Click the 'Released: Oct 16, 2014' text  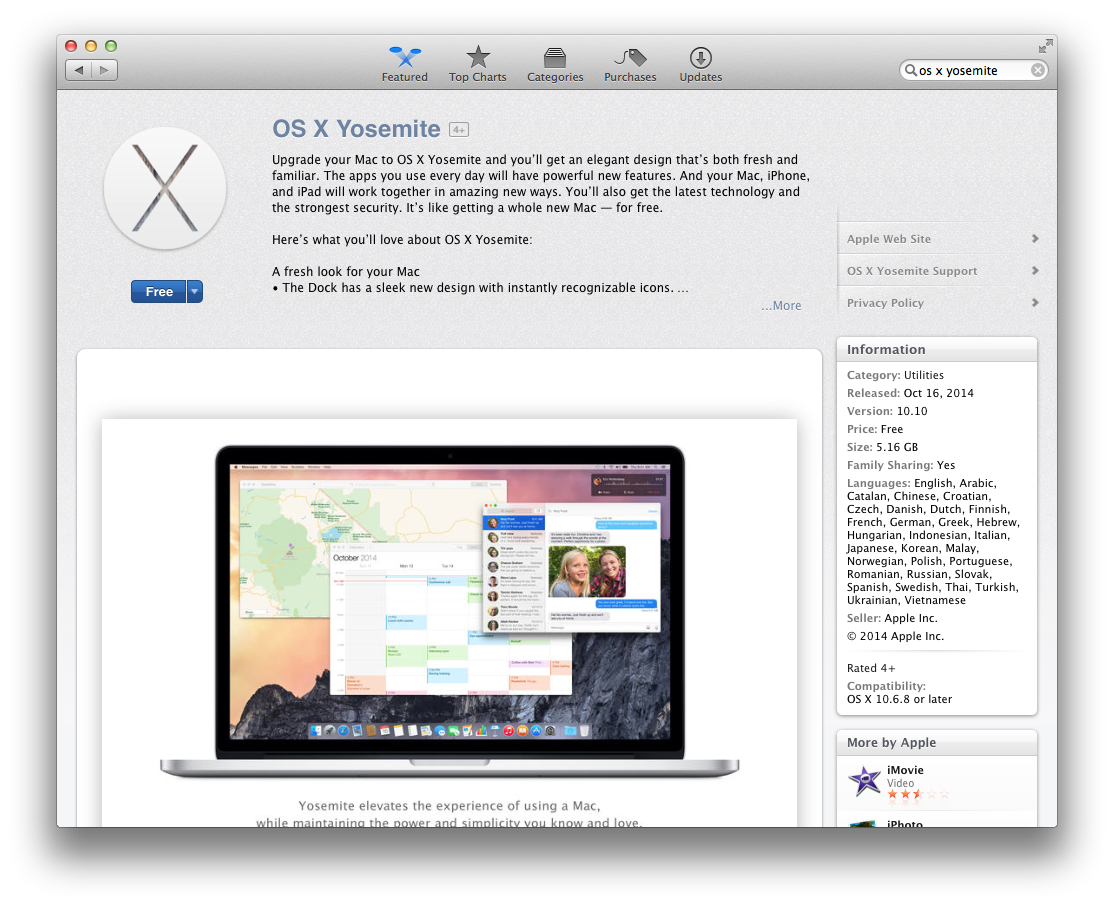[x=910, y=393]
